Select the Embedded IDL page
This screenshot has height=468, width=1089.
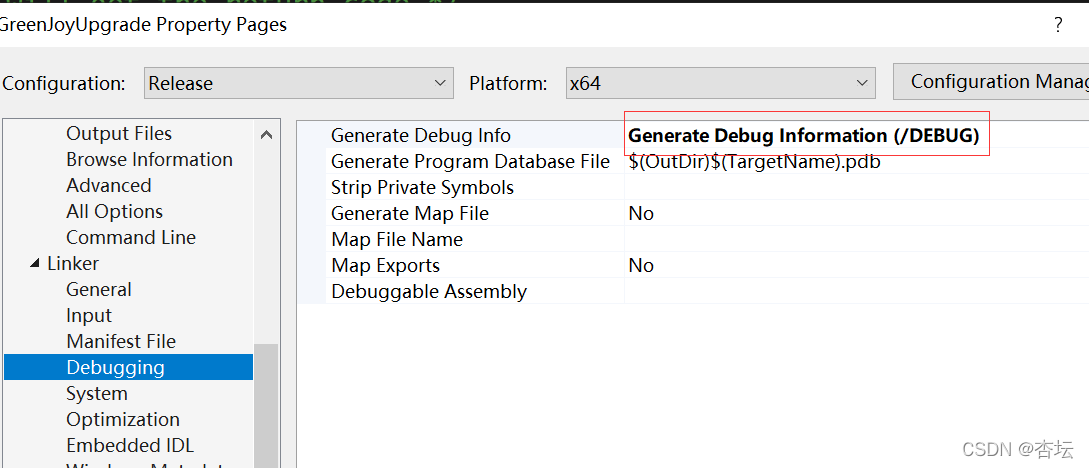tap(130, 445)
